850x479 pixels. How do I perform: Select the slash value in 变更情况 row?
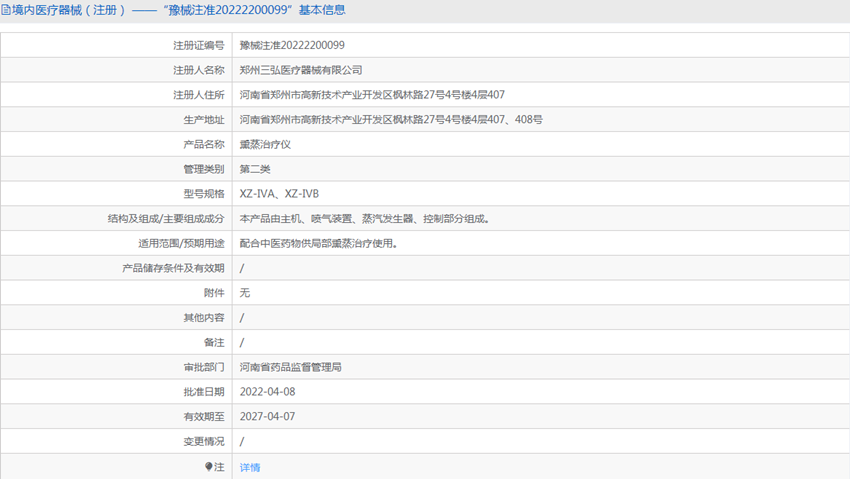tap(242, 442)
